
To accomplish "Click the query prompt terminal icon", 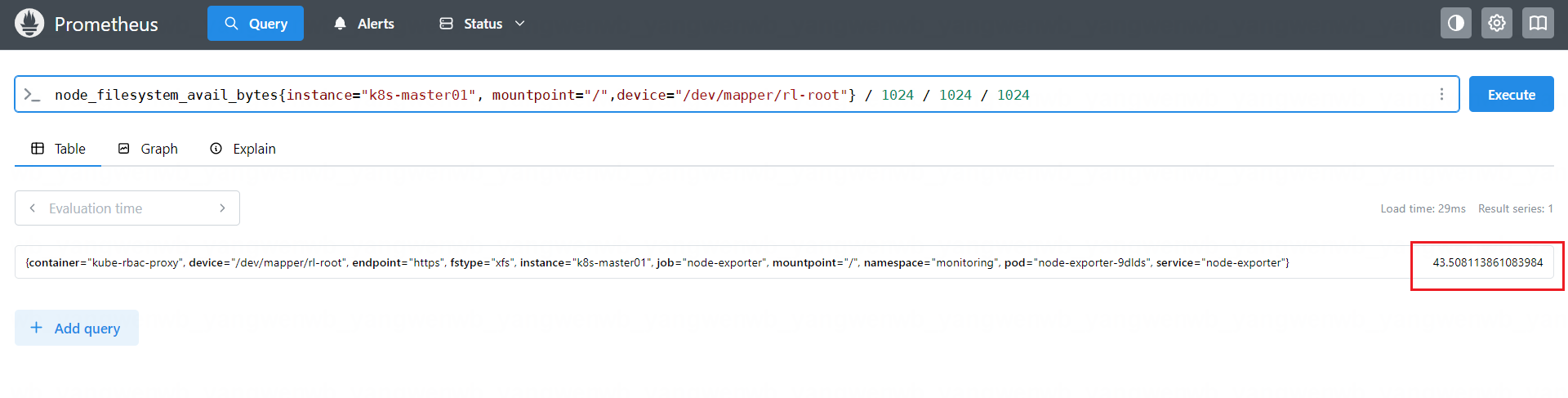I will click(x=32, y=95).
